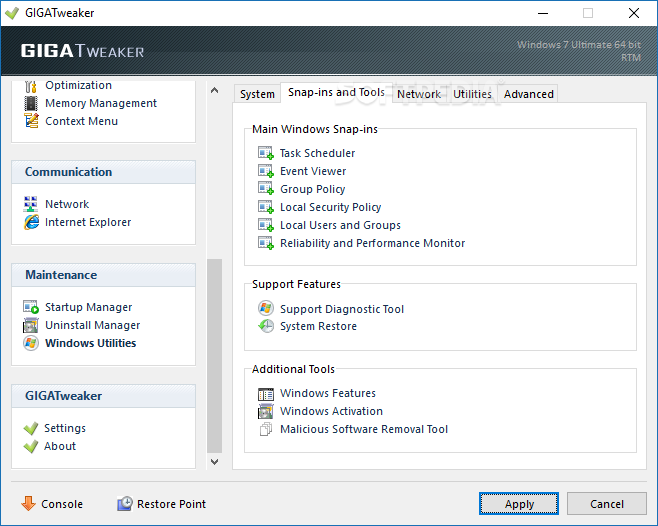Open Windows Activation link
The height and width of the screenshot is (526, 658).
click(331, 411)
